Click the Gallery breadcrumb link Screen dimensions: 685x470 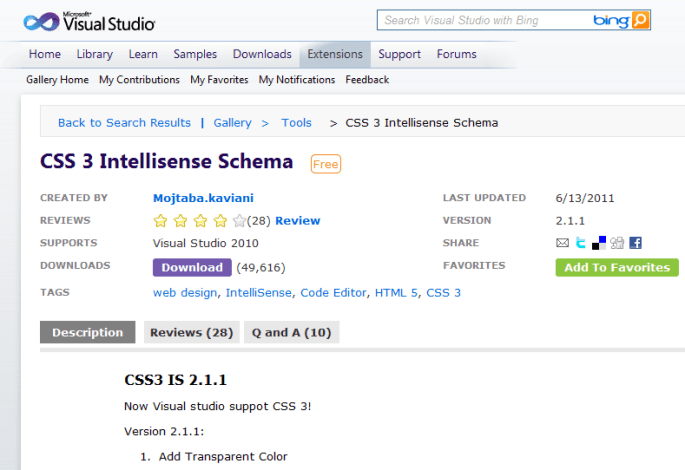232,123
